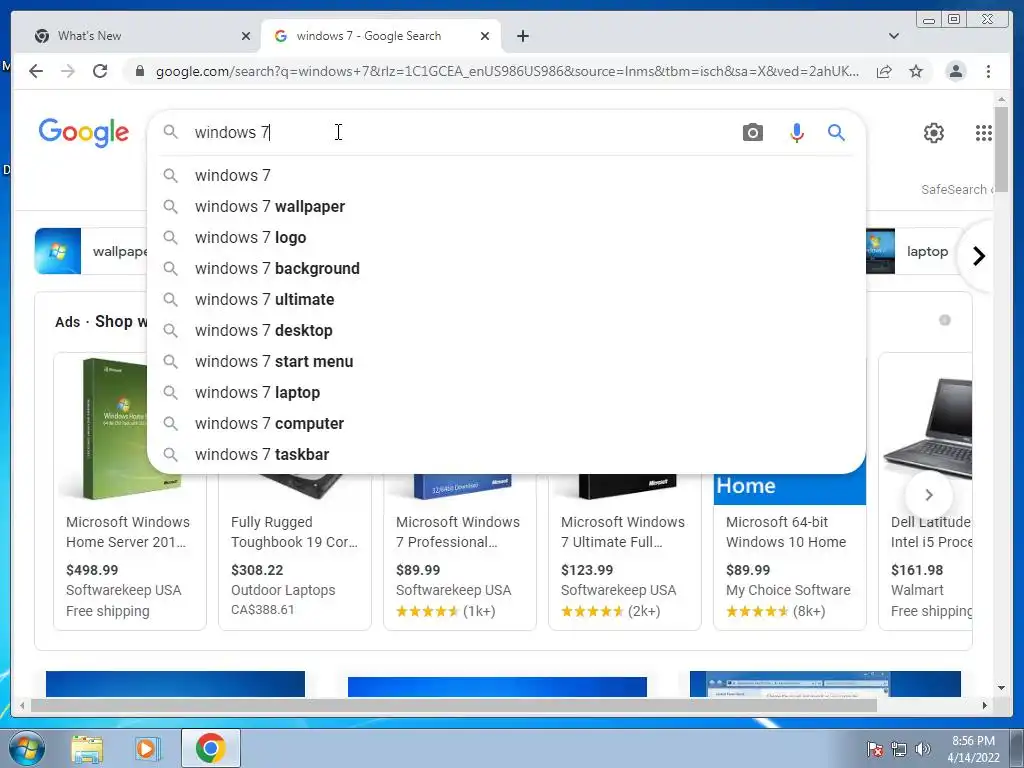
Task: Click the Google logo
Action: (x=84, y=133)
